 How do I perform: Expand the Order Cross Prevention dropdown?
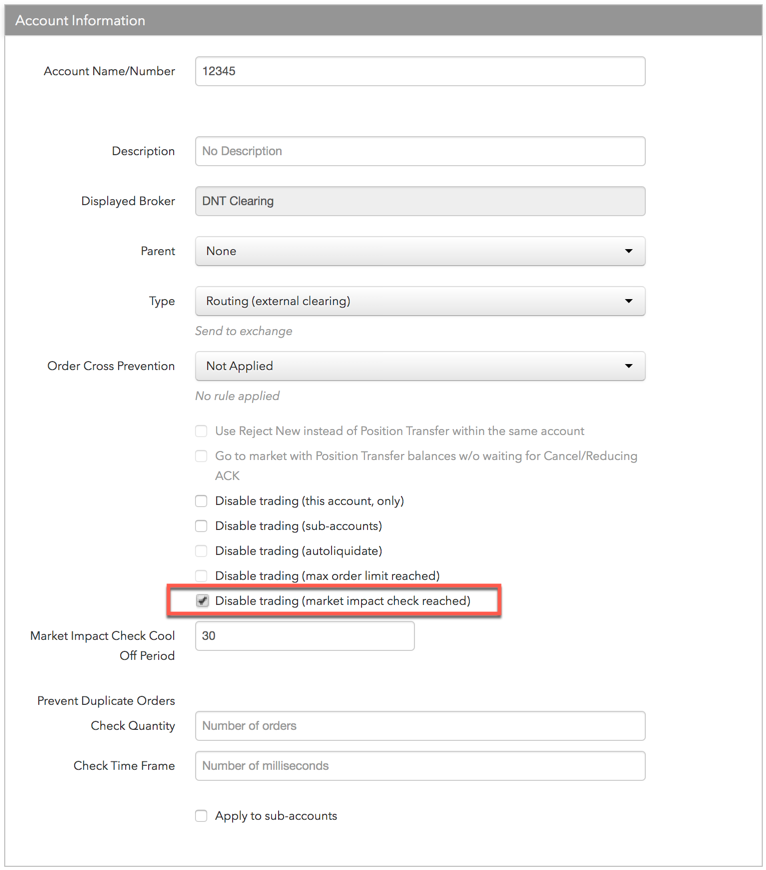[x=420, y=366]
